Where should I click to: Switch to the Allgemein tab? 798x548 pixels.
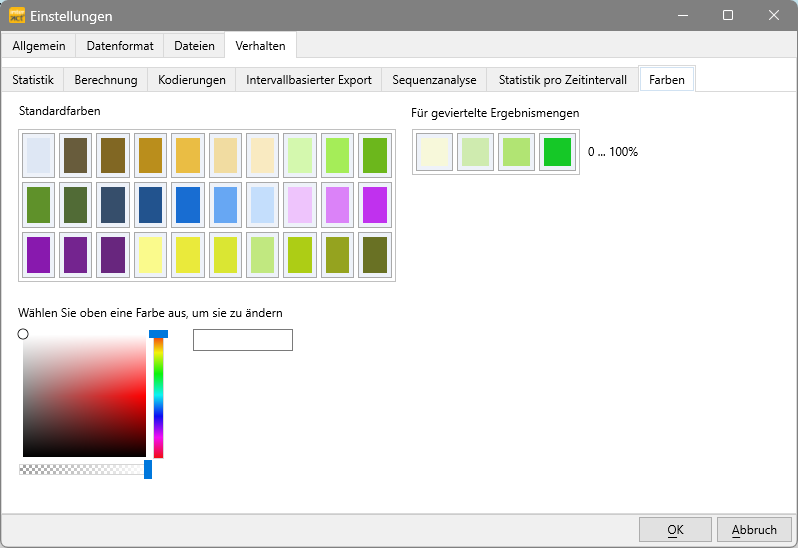click(x=39, y=46)
